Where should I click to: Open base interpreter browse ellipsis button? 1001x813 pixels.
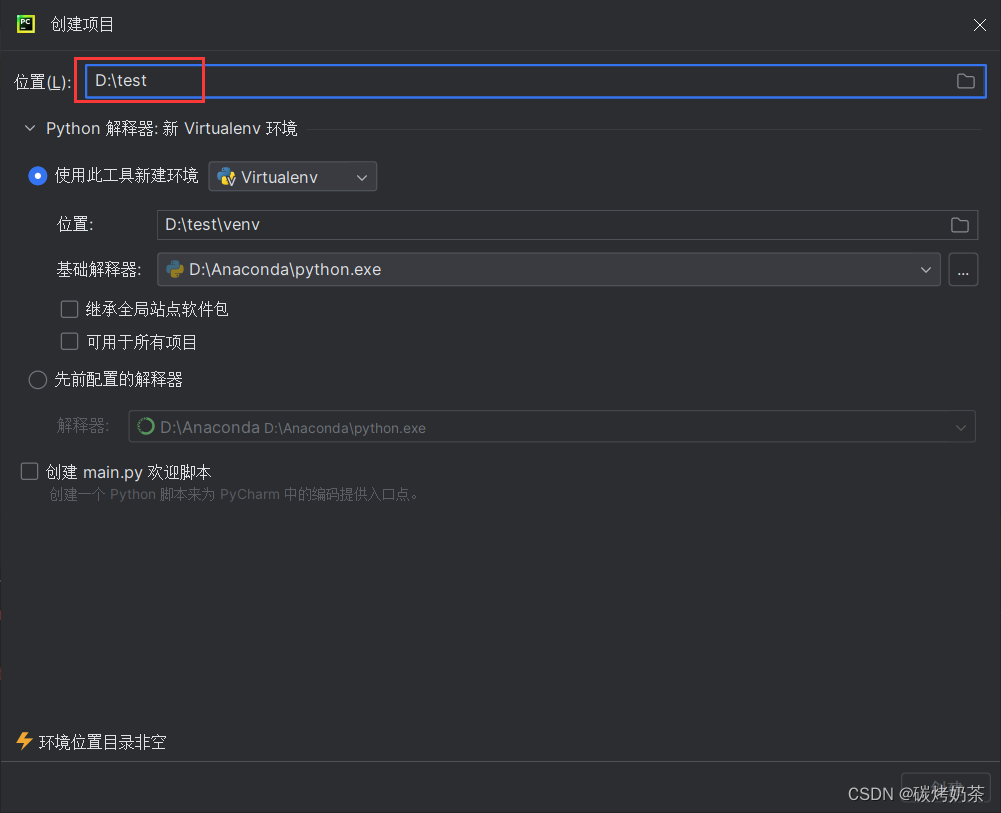963,269
